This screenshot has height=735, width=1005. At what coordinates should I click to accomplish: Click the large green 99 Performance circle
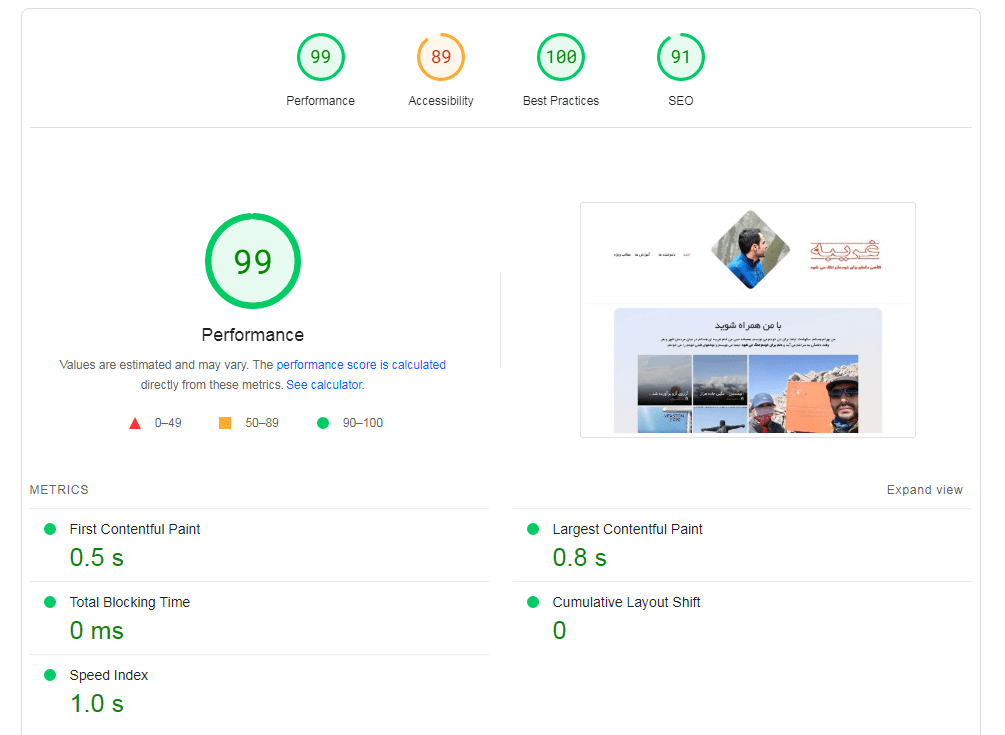252,261
